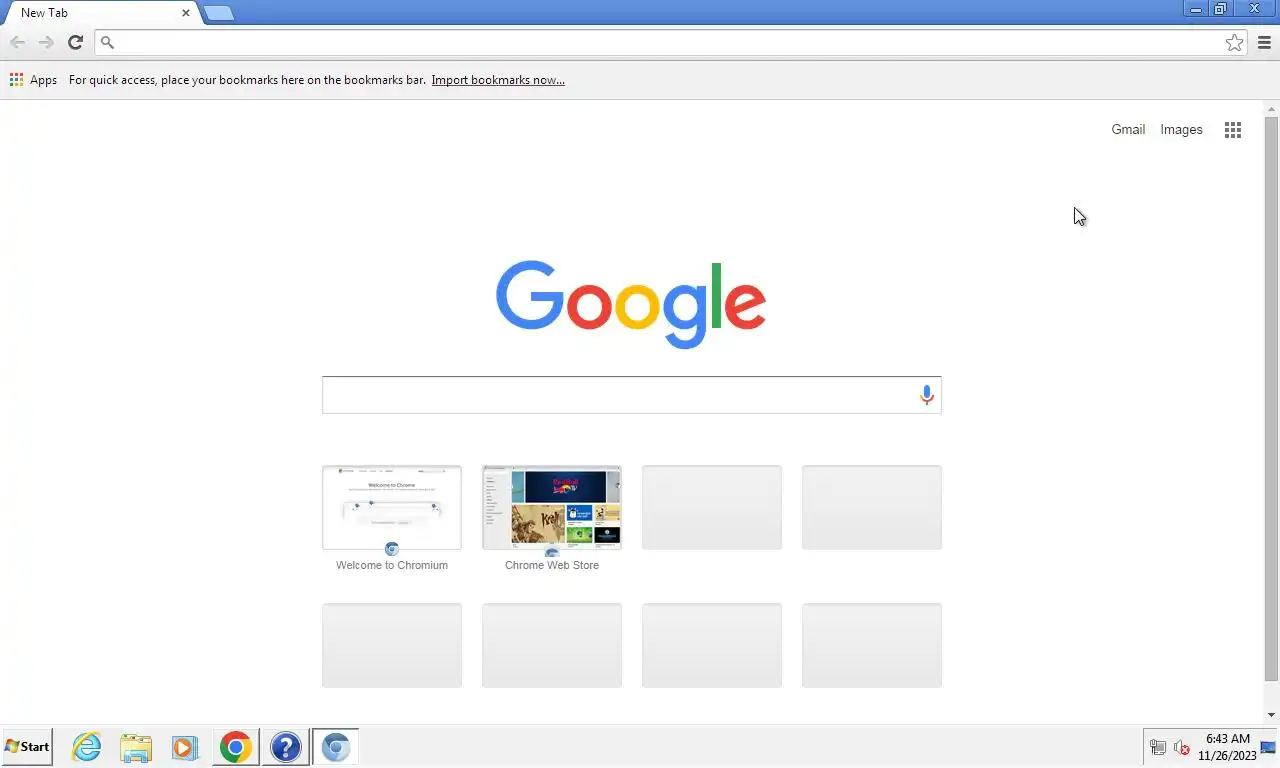Click the page scrollbar down arrow
This screenshot has height=768, width=1280.
1272,715
